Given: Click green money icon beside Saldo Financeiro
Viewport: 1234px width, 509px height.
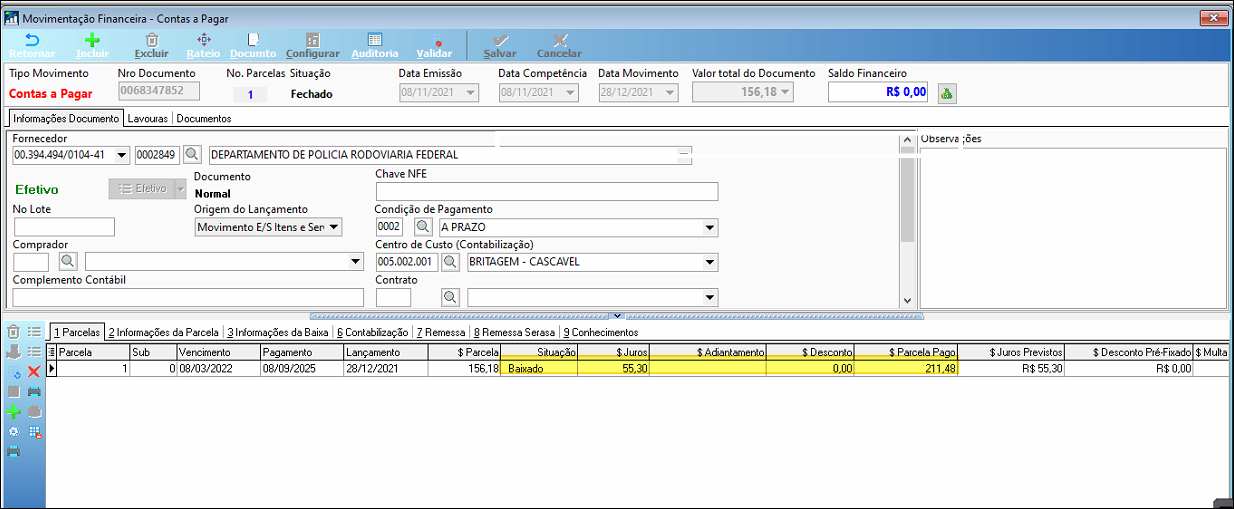Looking at the screenshot, I should [x=946, y=92].
